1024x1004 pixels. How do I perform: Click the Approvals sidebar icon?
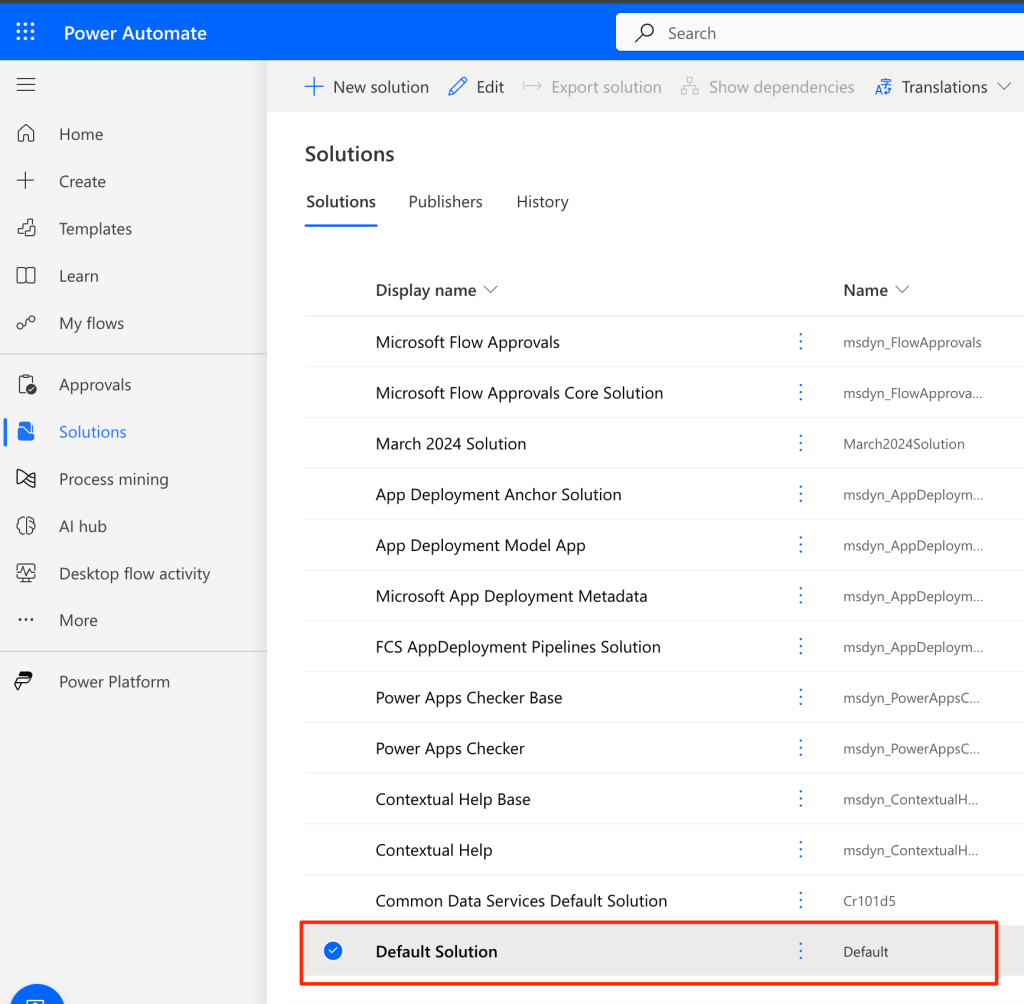[26, 385]
